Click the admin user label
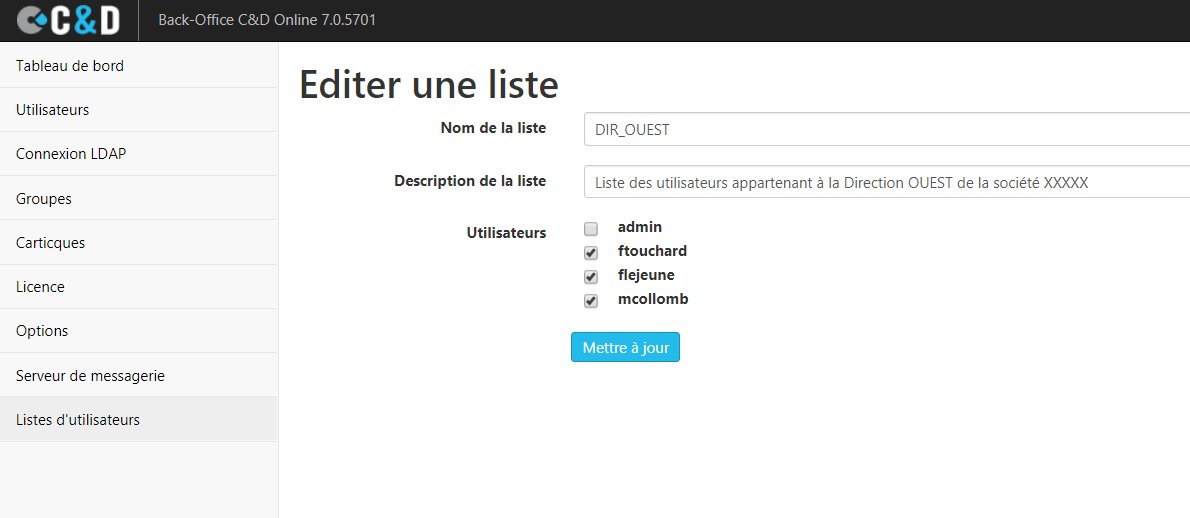The height and width of the screenshot is (518, 1190). point(640,227)
